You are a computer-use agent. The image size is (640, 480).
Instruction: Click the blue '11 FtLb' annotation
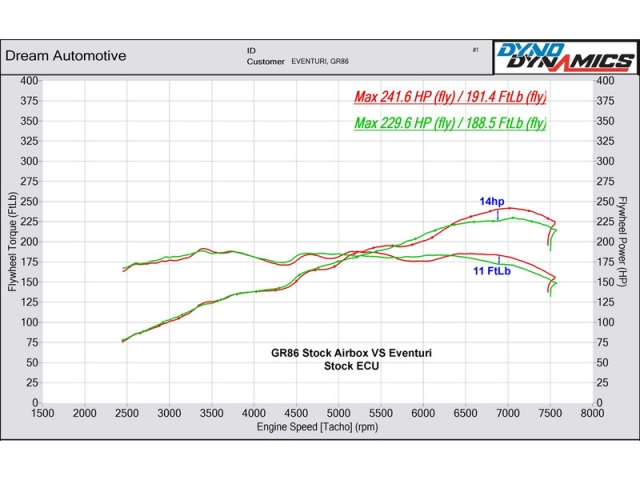coord(492,271)
